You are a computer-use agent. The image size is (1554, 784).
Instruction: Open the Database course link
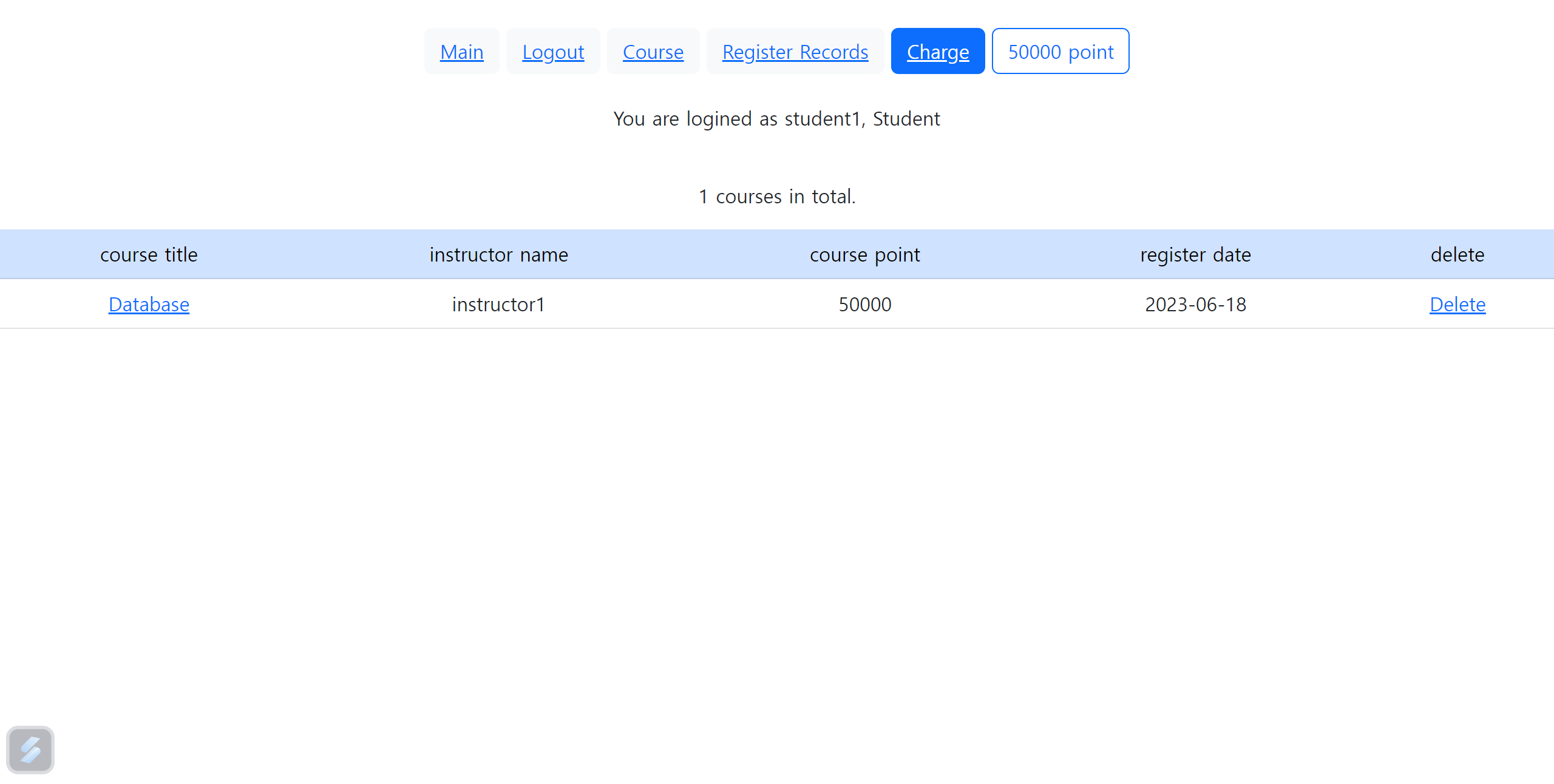[x=149, y=305]
